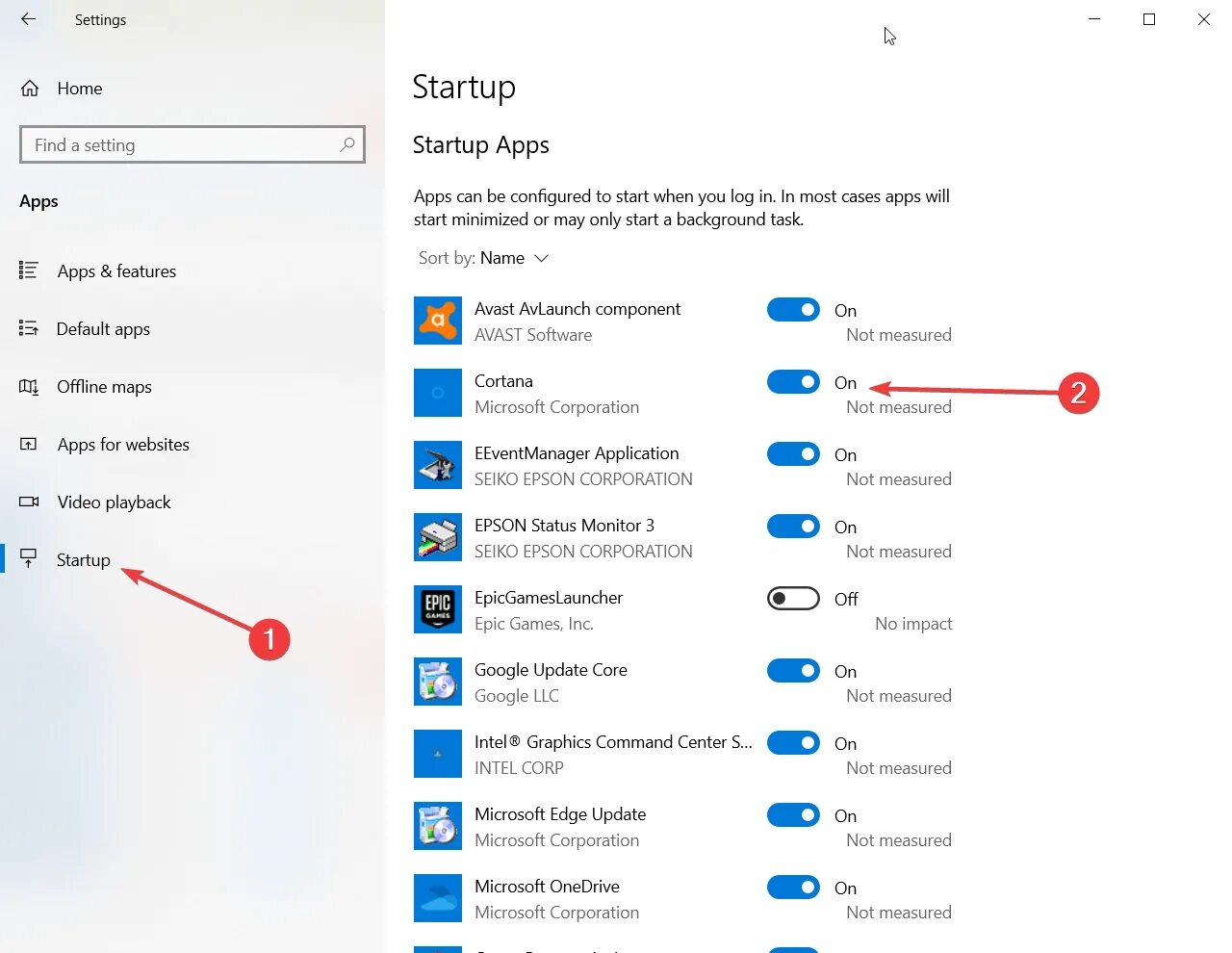Viewport: 1232px width, 953px height.
Task: Turn off Avast AvLaunch component startup
Action: [x=793, y=310]
